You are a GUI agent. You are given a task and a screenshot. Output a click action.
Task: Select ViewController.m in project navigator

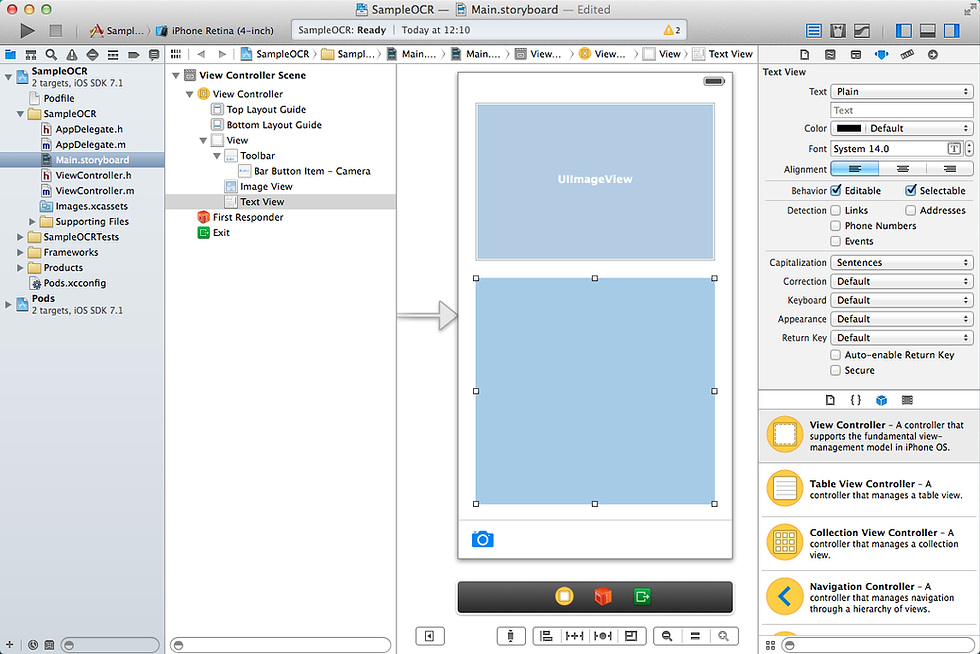[94, 191]
